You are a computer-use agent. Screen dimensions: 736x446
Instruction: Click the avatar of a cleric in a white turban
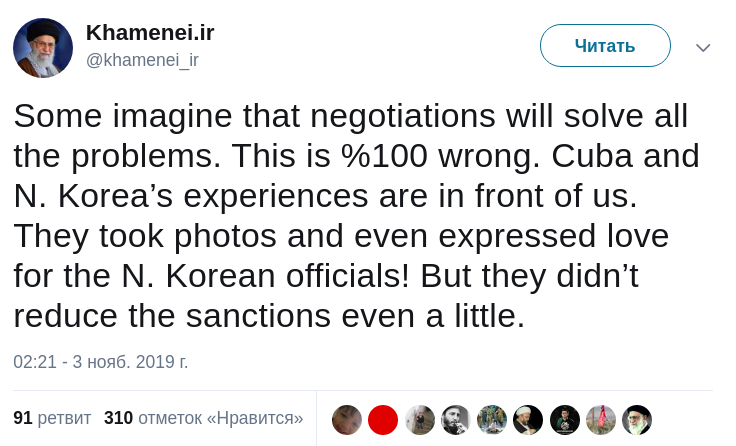(x=528, y=420)
